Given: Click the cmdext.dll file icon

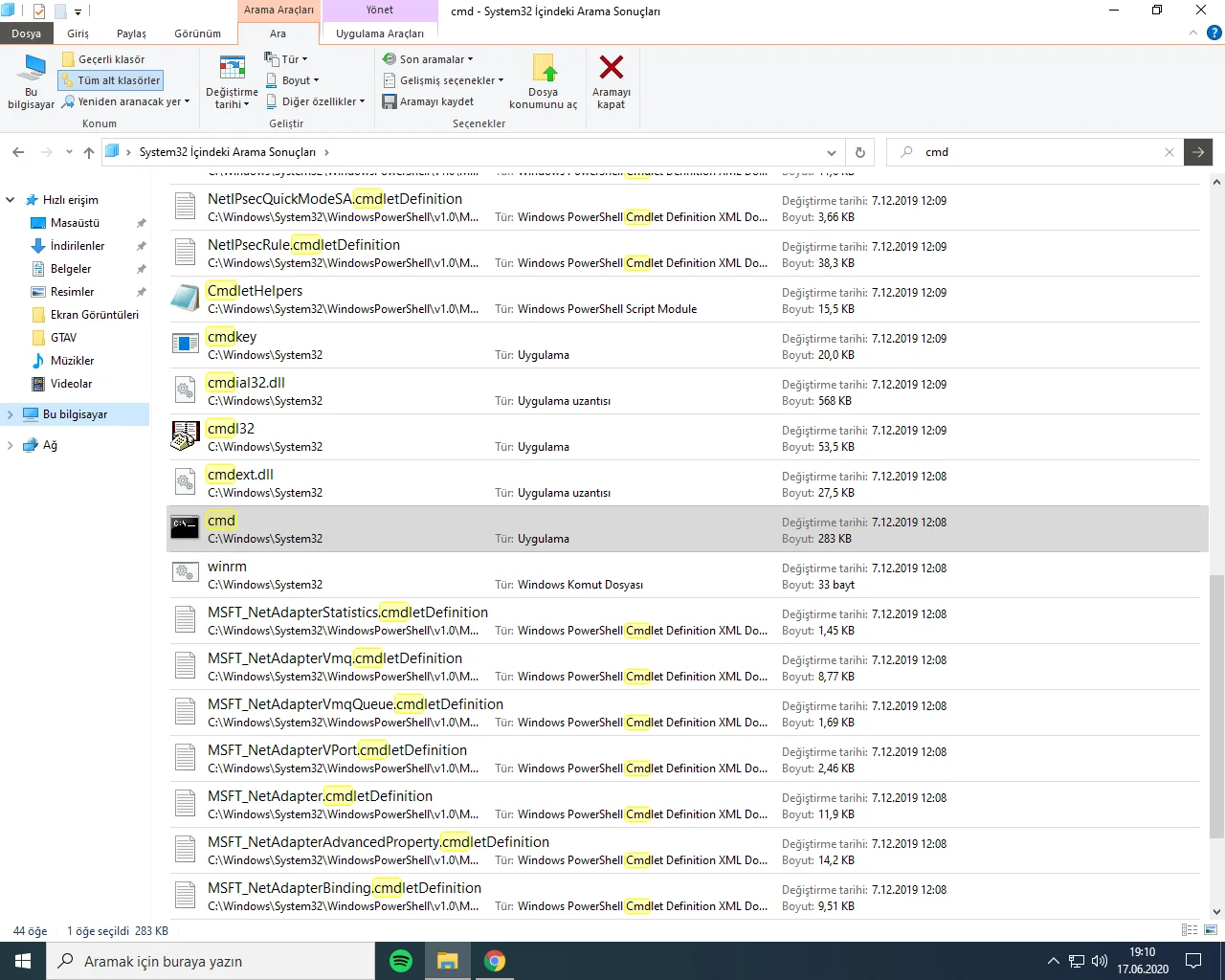Looking at the screenshot, I should (x=185, y=481).
